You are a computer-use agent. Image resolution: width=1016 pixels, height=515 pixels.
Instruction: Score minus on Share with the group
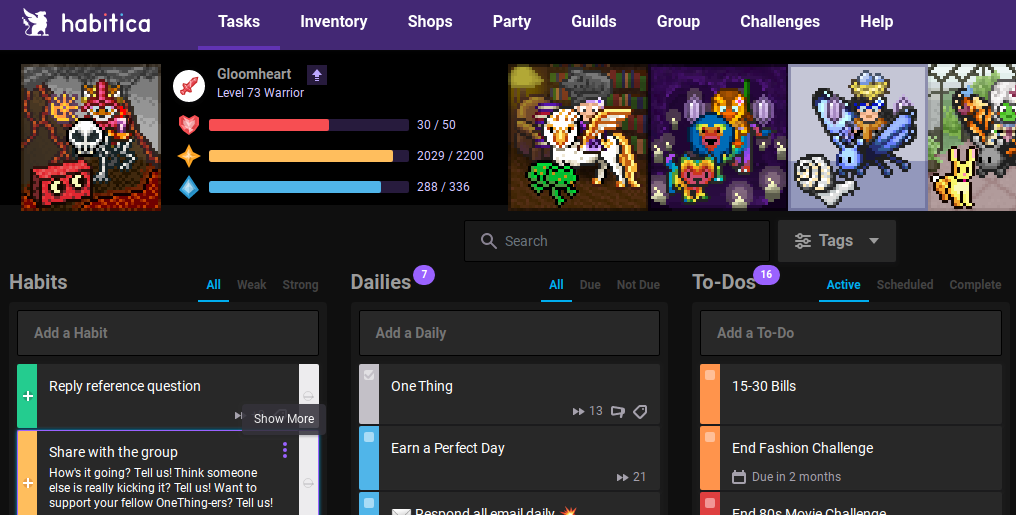pos(308,483)
